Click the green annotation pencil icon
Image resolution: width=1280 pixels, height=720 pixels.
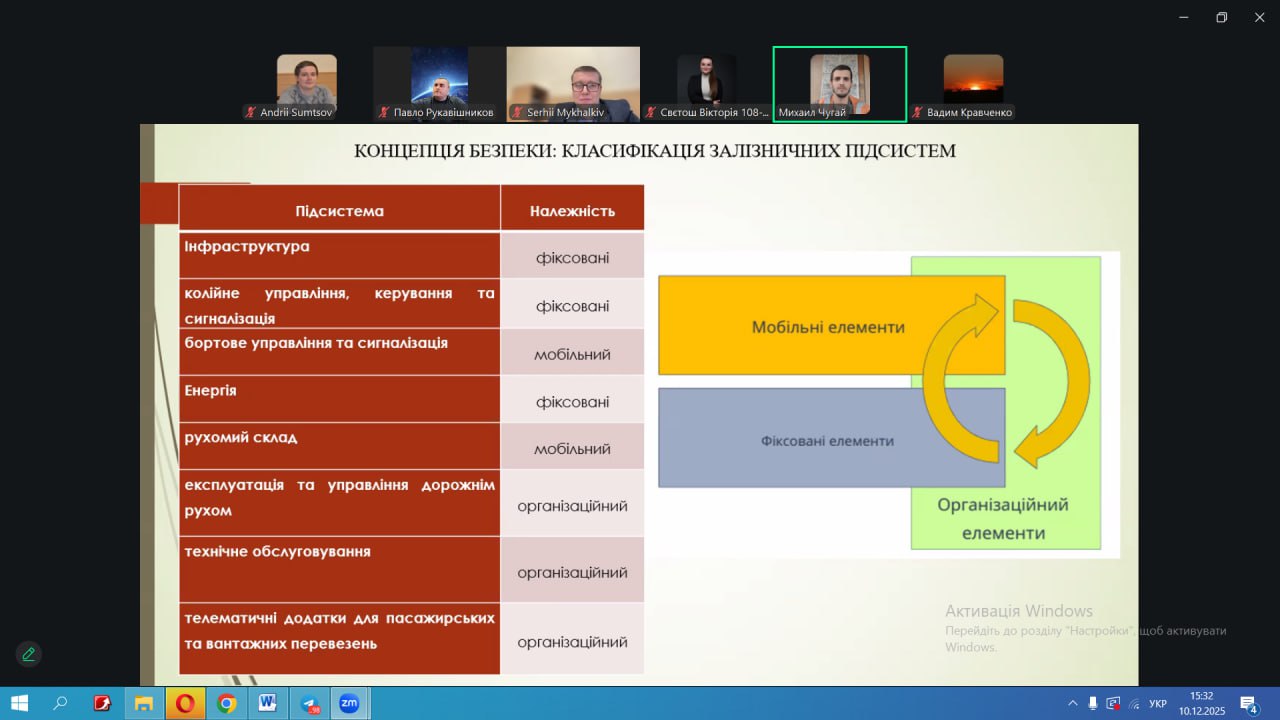pos(28,654)
